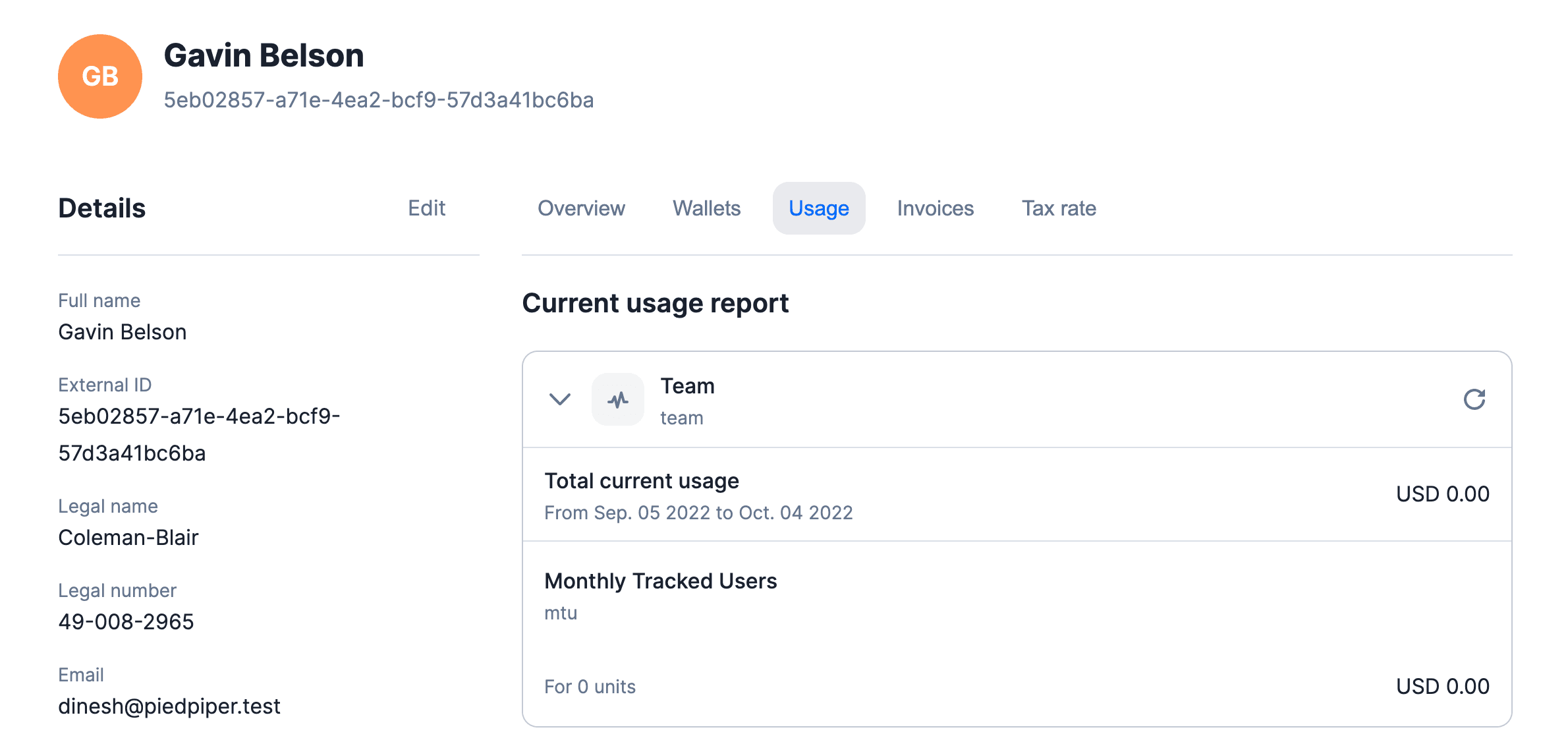Collapse the Team usage section
Viewport: 1568px width, 742px height.
click(559, 400)
